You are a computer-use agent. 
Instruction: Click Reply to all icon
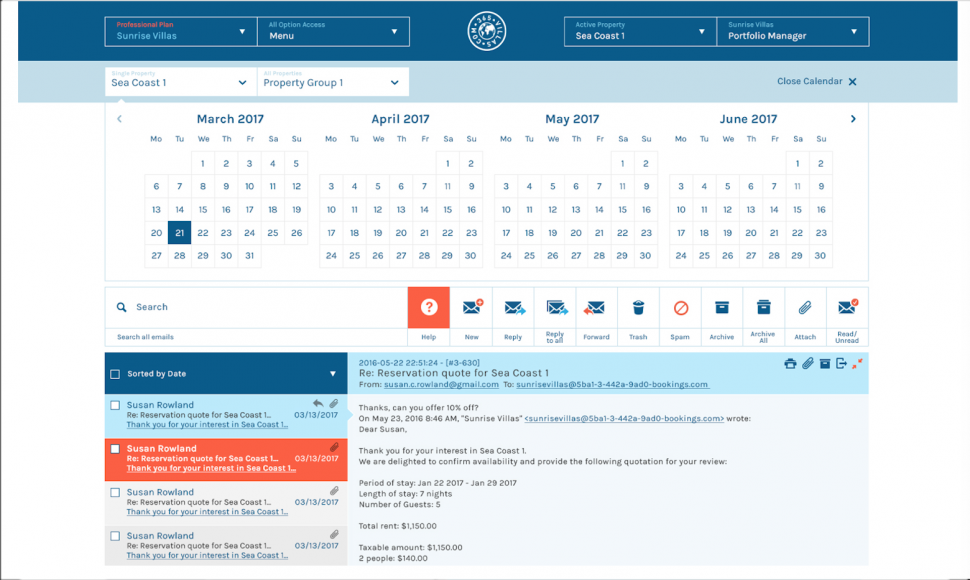pos(556,307)
